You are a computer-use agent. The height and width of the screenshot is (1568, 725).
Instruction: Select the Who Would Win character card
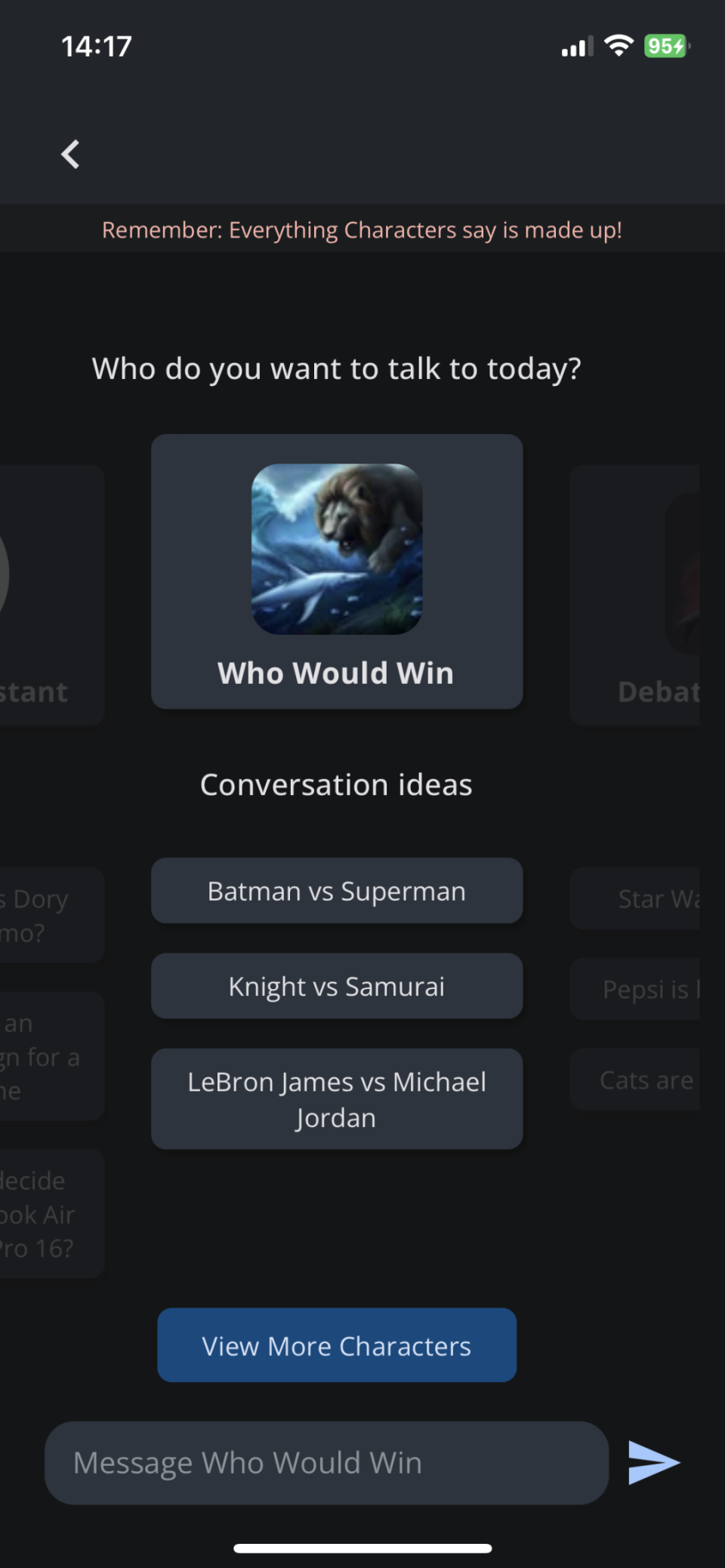tap(337, 571)
